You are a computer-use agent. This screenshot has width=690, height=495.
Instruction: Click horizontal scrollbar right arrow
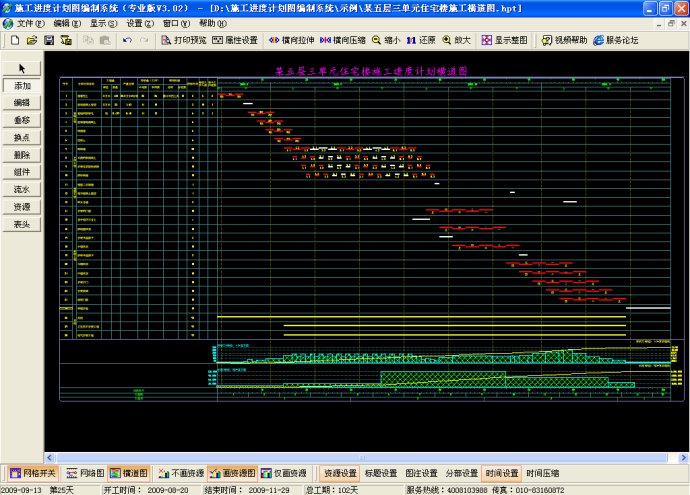click(683, 458)
